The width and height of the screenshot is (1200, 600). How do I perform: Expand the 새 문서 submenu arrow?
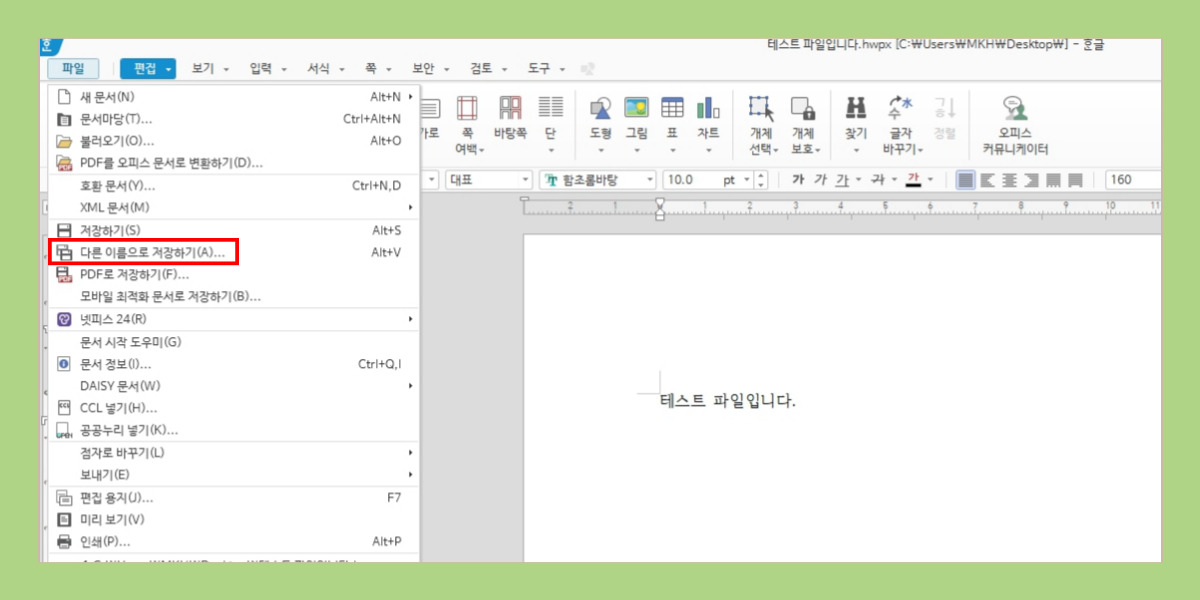(x=410, y=97)
